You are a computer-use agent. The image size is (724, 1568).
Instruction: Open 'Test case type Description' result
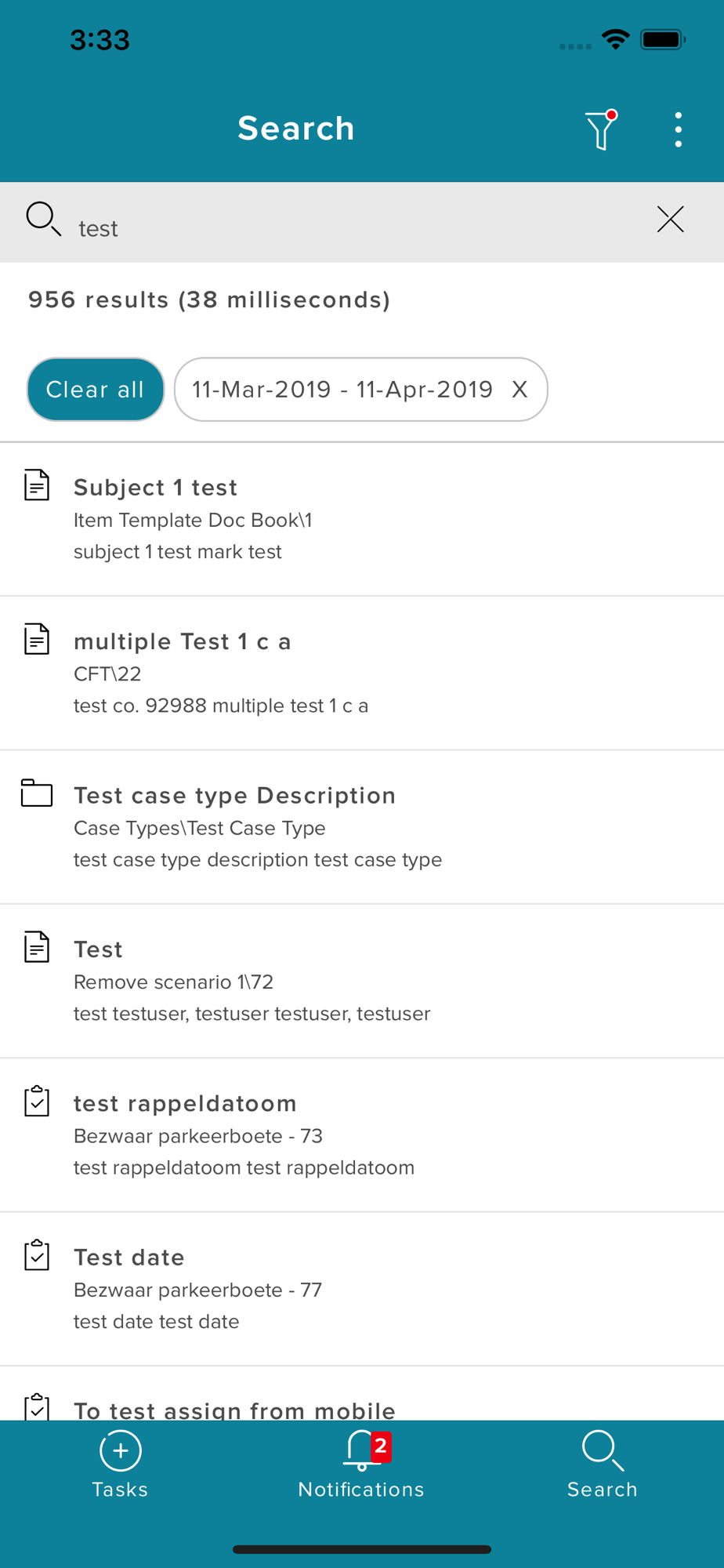click(x=360, y=827)
